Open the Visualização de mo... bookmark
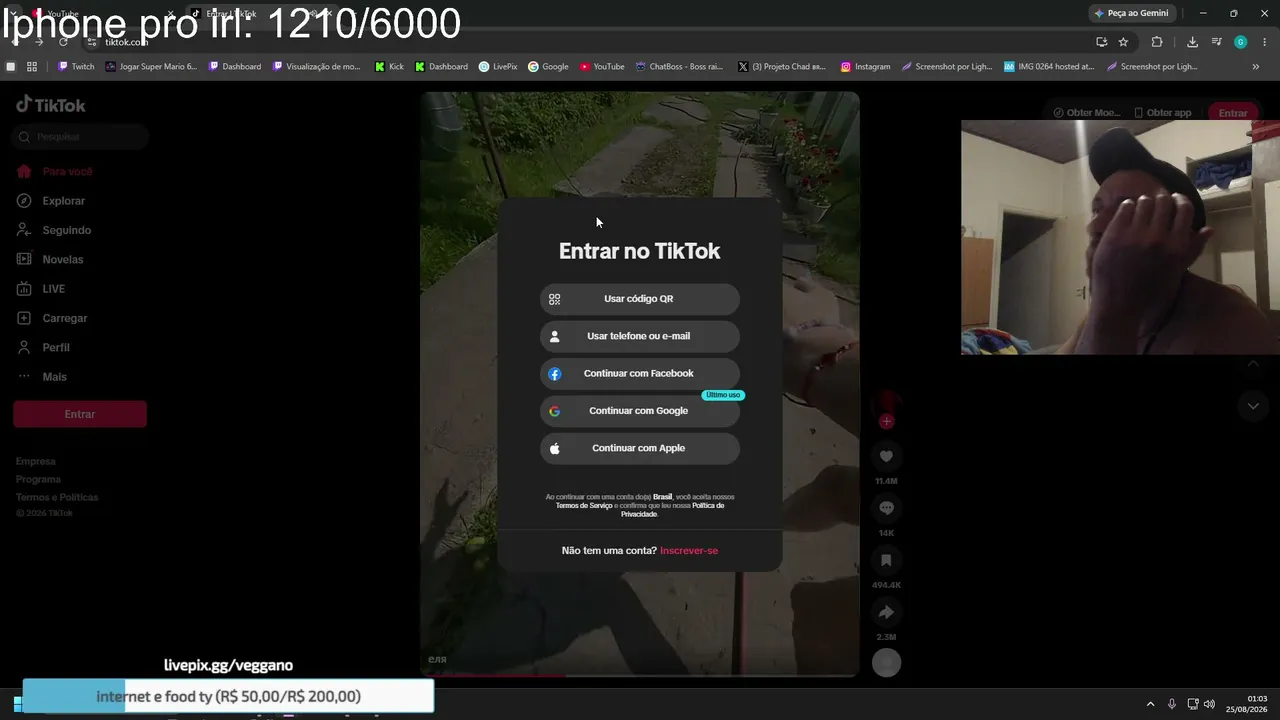This screenshot has width=1280, height=720. 317,67
